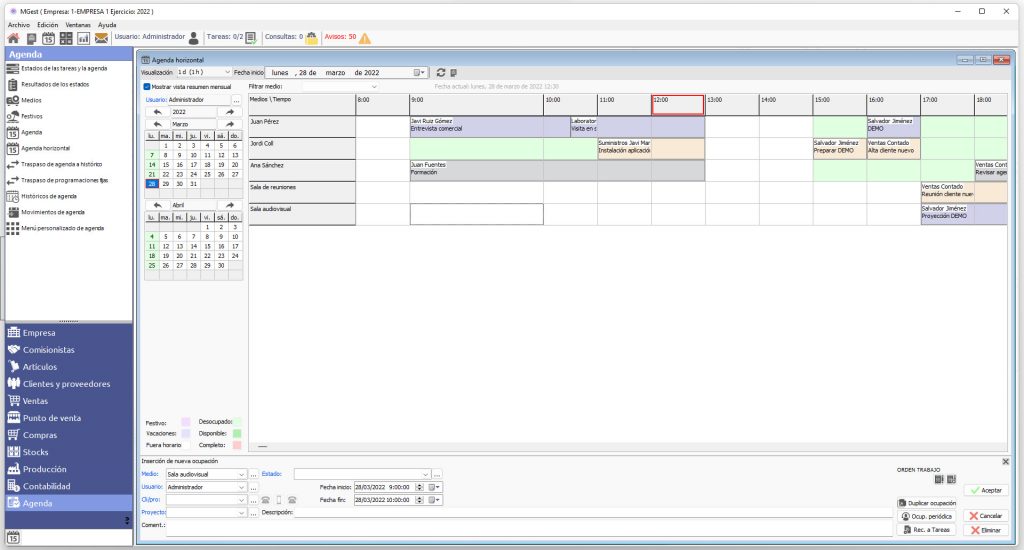Image resolution: width=1024 pixels, height=550 pixels.
Task: Click Ocup. periódica button
Action: pos(927,516)
